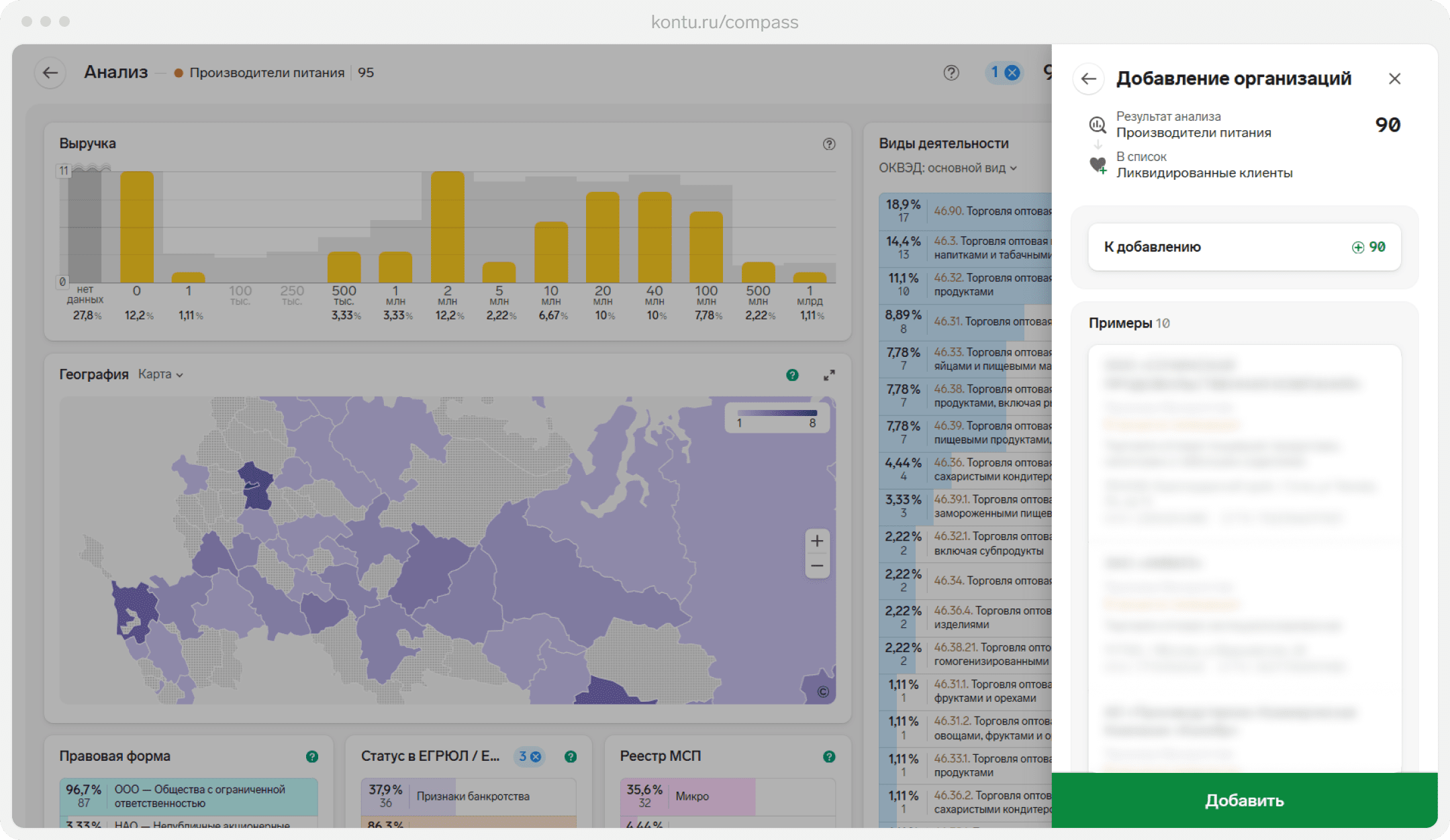Open help icon in Выручка chart

pyautogui.click(x=829, y=144)
